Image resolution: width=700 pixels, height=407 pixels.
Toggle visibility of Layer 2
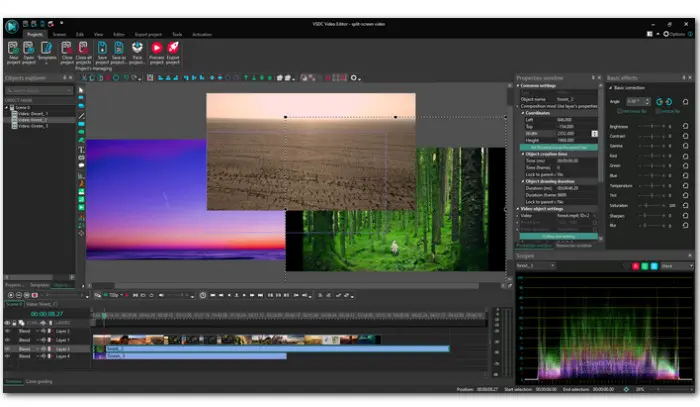point(7,331)
